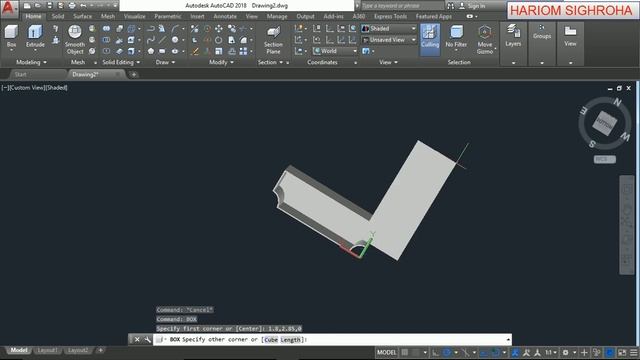Click the Smooth Object mesh tool
This screenshot has height=360, width=640.
click(75, 39)
